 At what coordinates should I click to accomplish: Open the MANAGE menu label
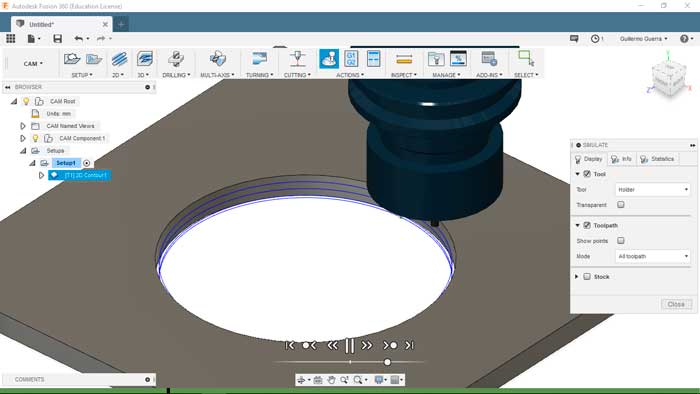point(446,75)
